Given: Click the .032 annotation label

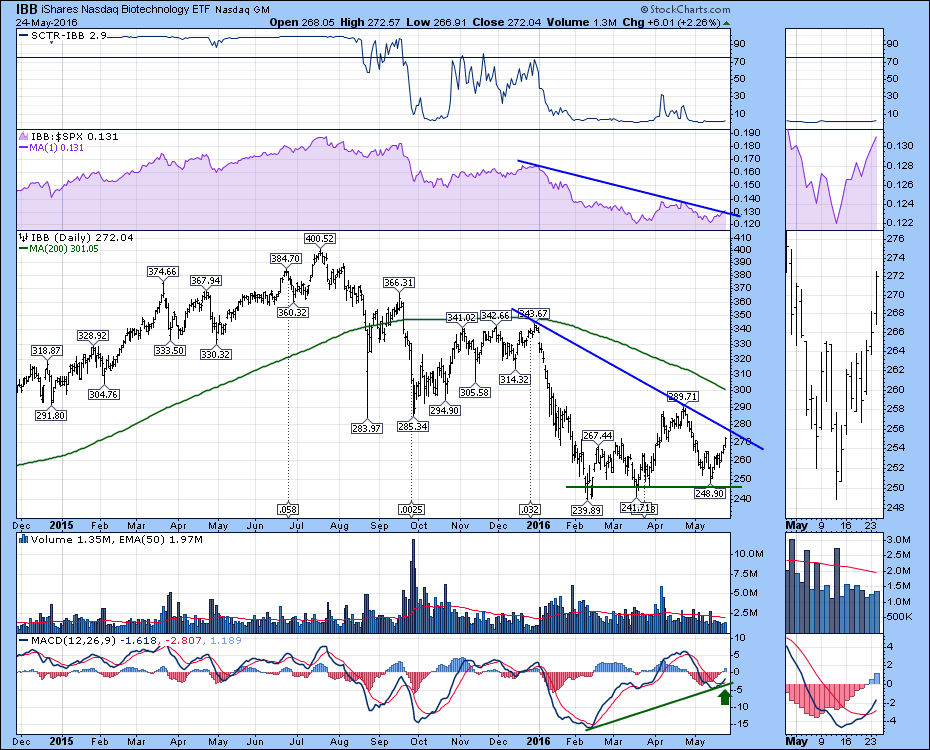Looking at the screenshot, I should [529, 509].
